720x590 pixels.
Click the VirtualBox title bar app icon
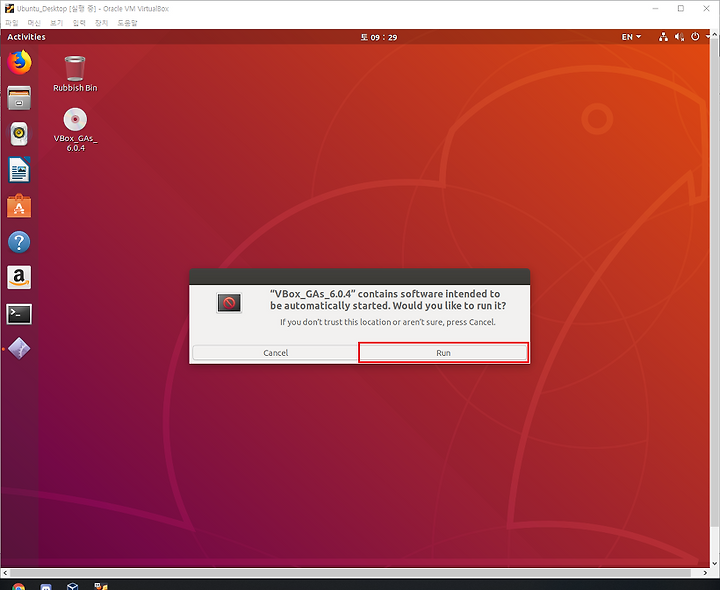tap(9, 8)
